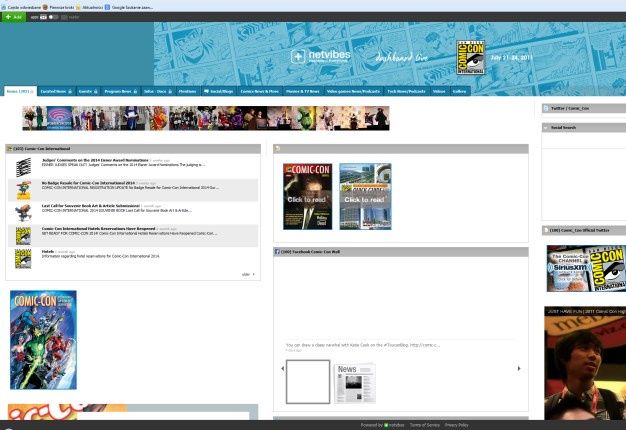Screen dimensions: 626x430
Task: Open the Tech News/Podcasts tab
Action: [x=406, y=91]
